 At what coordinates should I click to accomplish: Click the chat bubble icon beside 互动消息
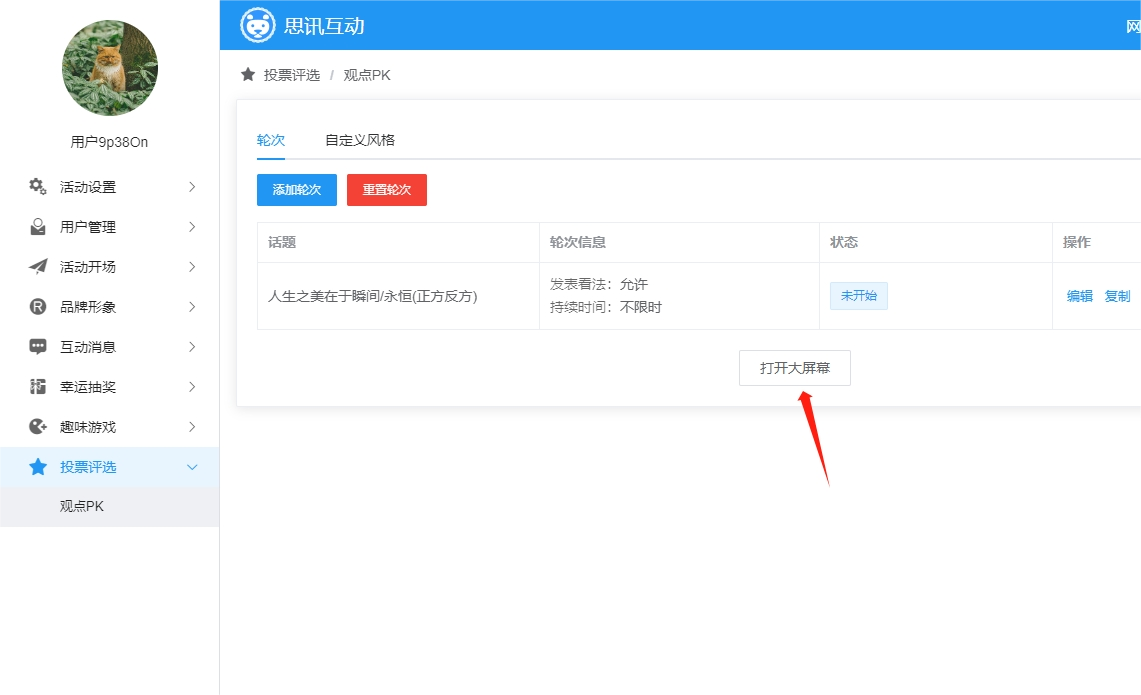pyautogui.click(x=38, y=347)
